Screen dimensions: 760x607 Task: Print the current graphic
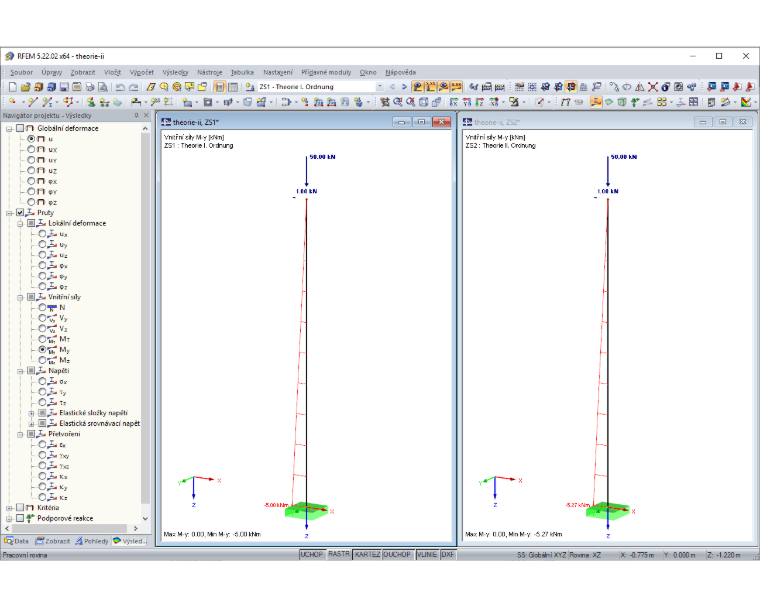tap(90, 87)
